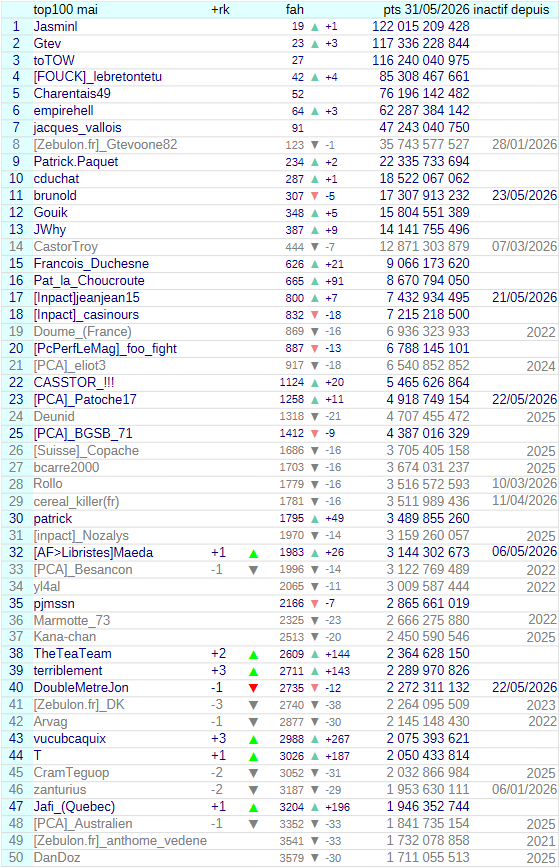The width and height of the screenshot is (560, 868).
Task: Click the points value 4 707 455 472
Action: click(428, 416)
